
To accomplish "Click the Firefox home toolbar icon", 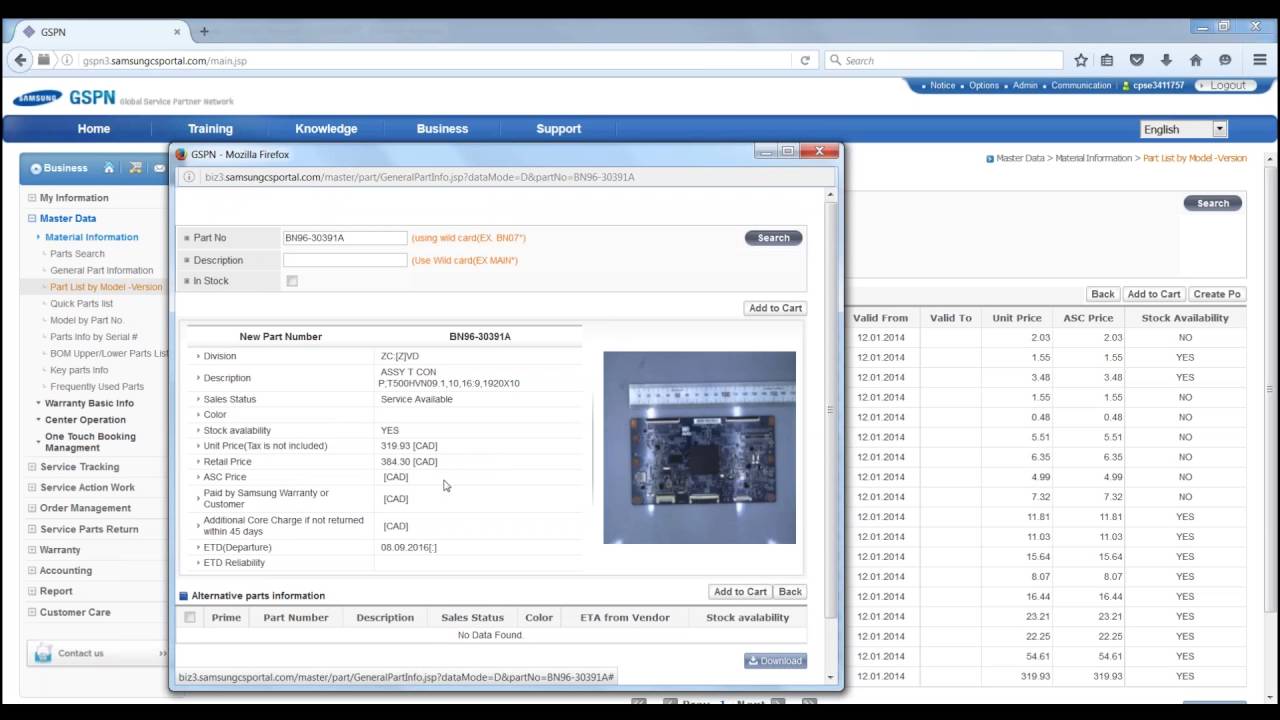I will 1196,60.
